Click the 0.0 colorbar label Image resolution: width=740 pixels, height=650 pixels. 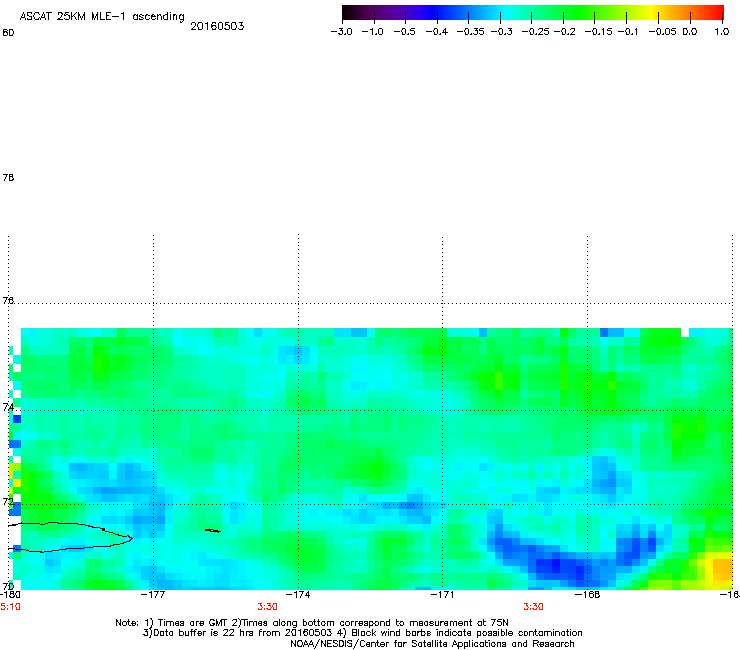click(690, 32)
